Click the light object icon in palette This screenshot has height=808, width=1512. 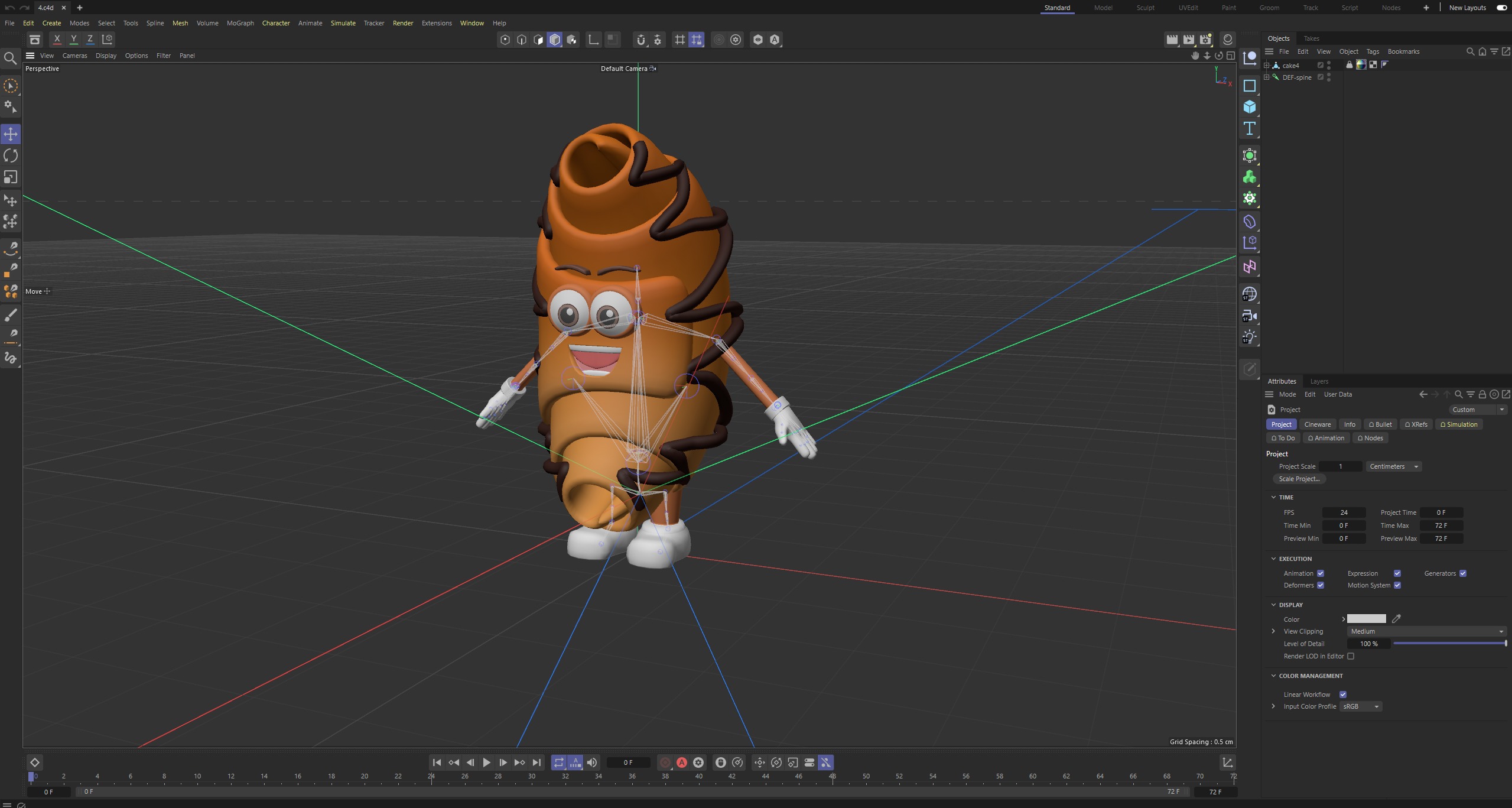pyautogui.click(x=1249, y=338)
